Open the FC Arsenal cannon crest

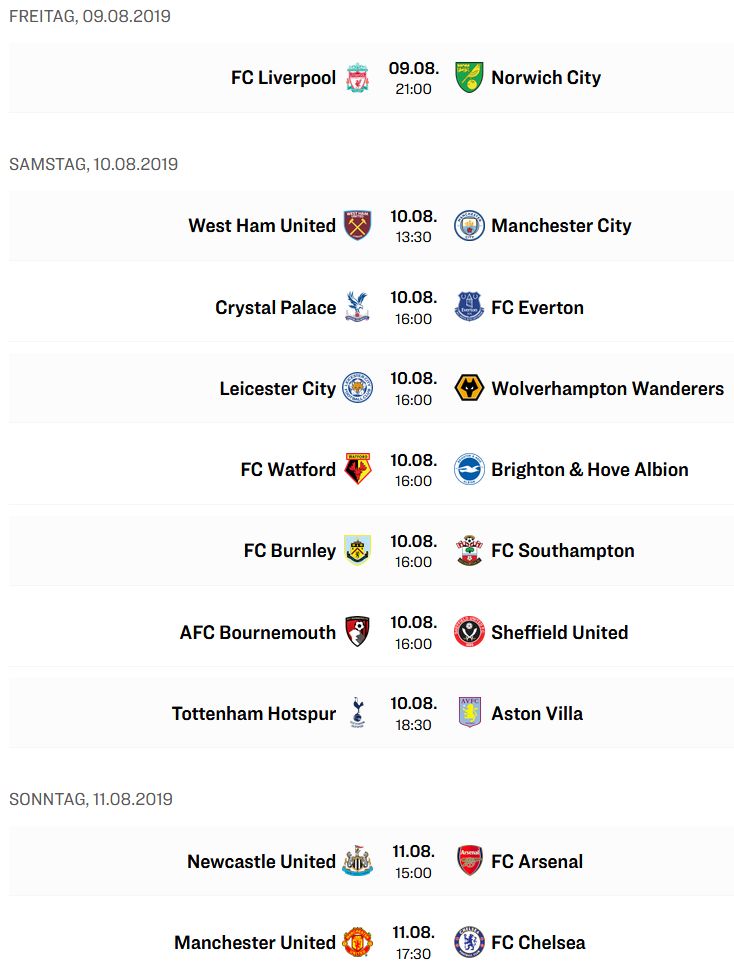[469, 861]
